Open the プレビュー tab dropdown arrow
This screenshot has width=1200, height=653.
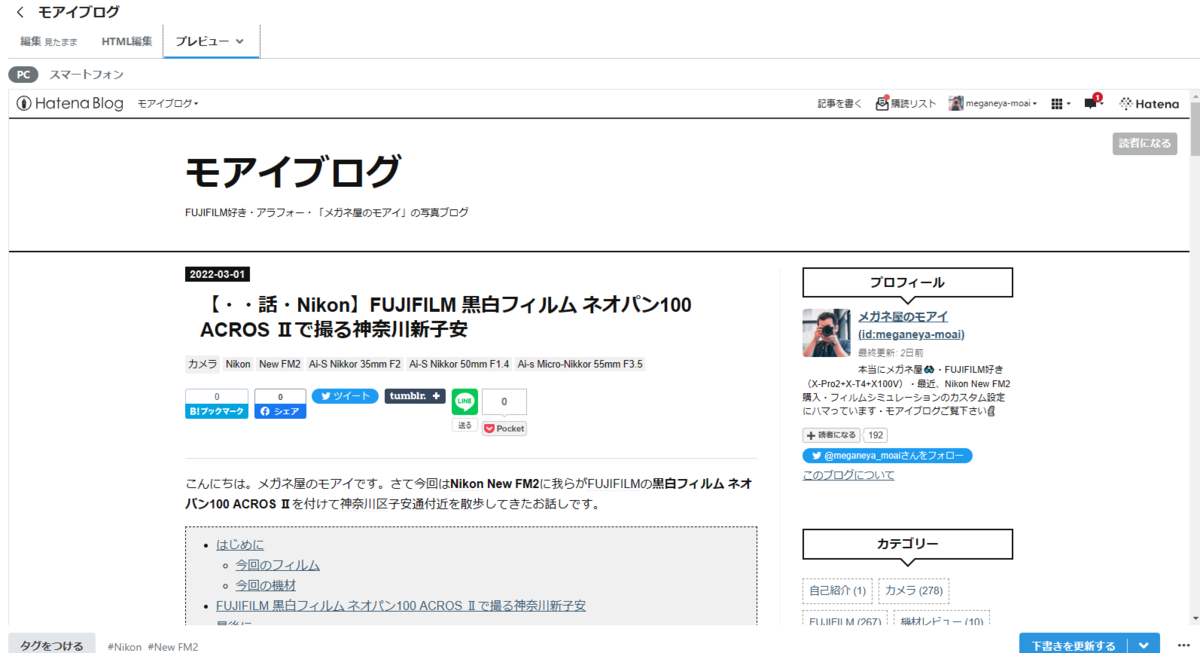(x=240, y=41)
